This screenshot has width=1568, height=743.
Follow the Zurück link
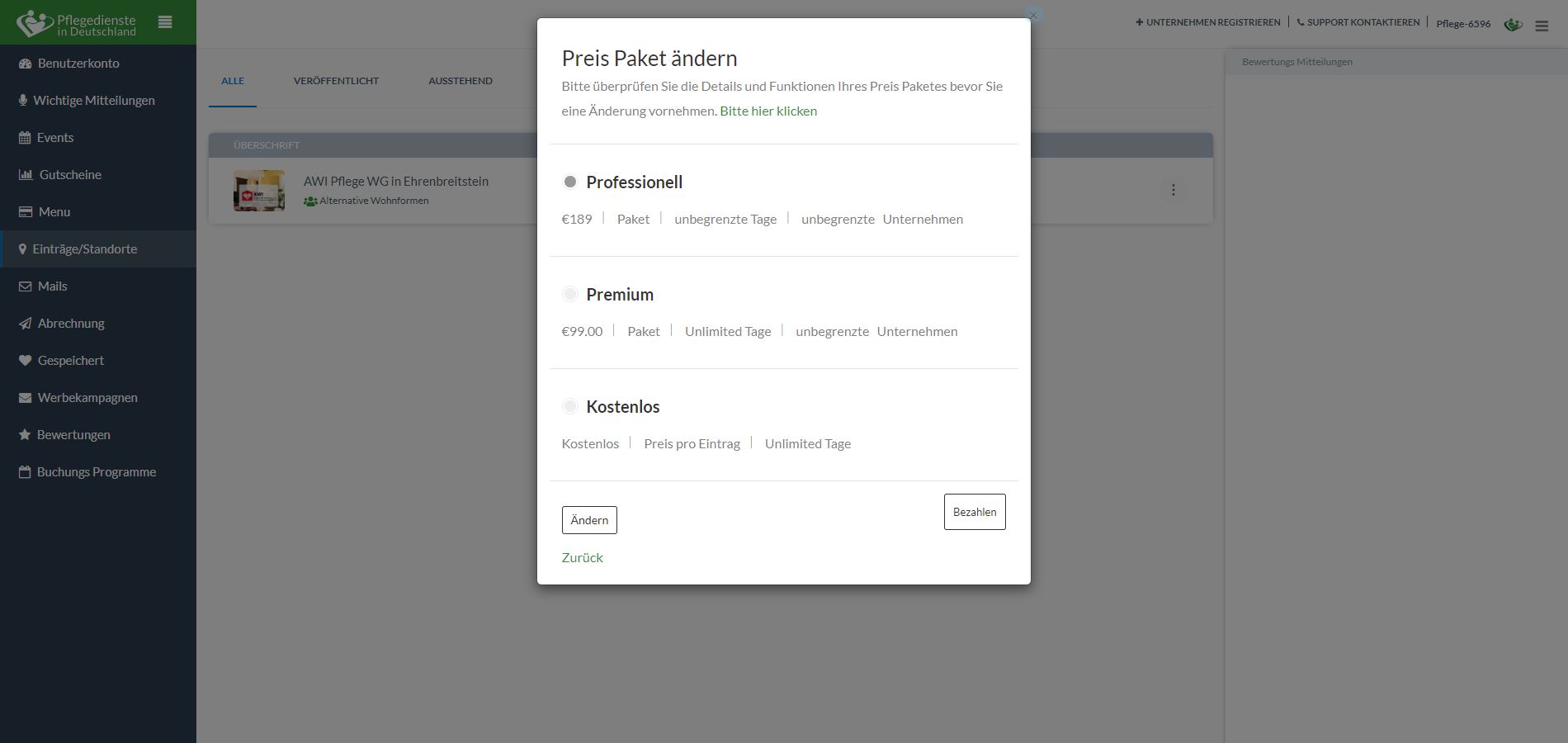point(583,557)
